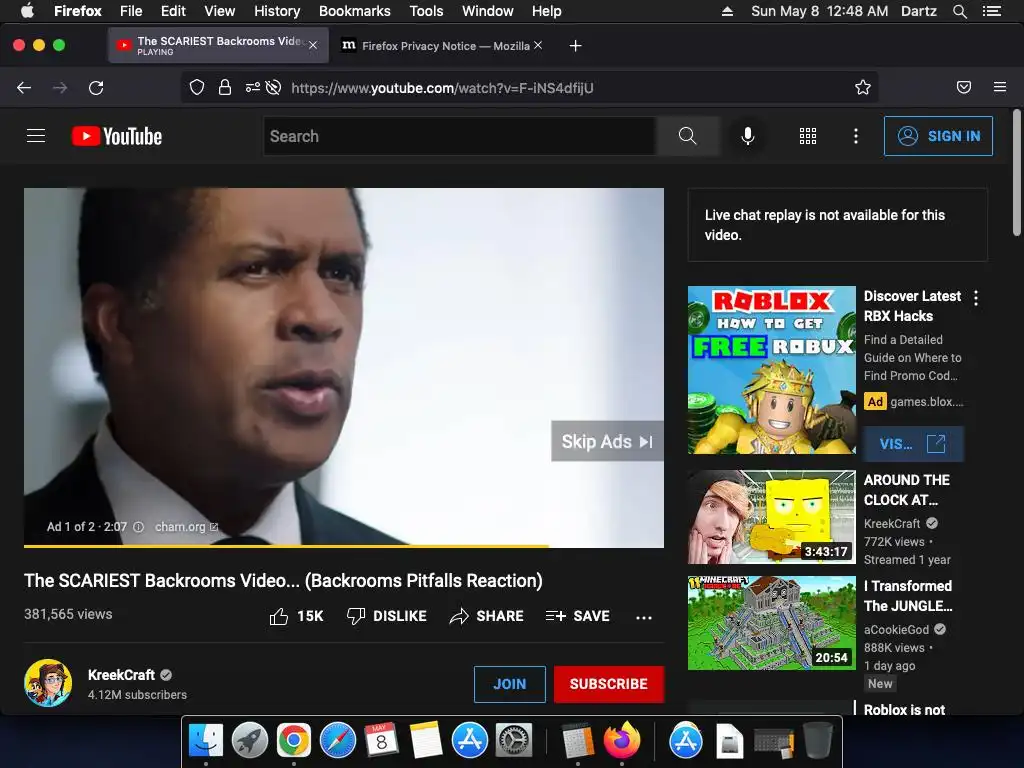Image resolution: width=1024 pixels, height=768 pixels.
Task: Show site security padlock info
Action: coord(225,88)
